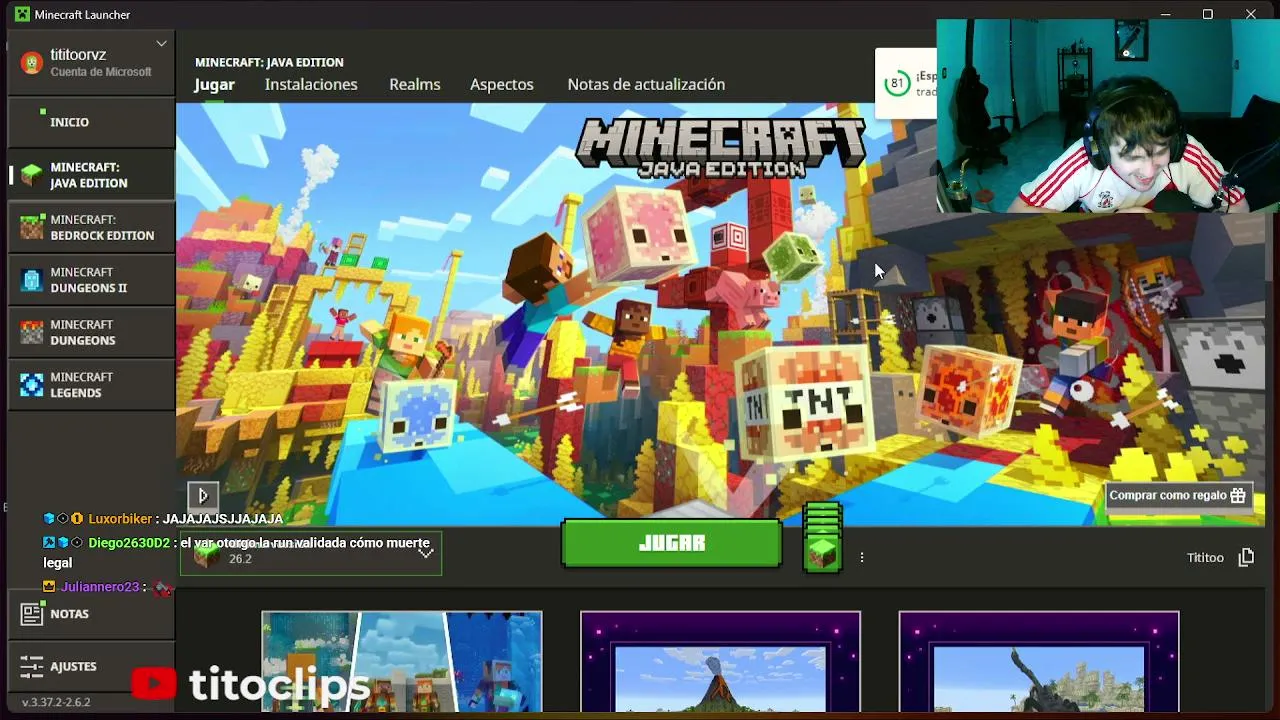This screenshot has height=720, width=1280.
Task: Open the 26.2 installation selector dropdown
Action: coord(311,553)
